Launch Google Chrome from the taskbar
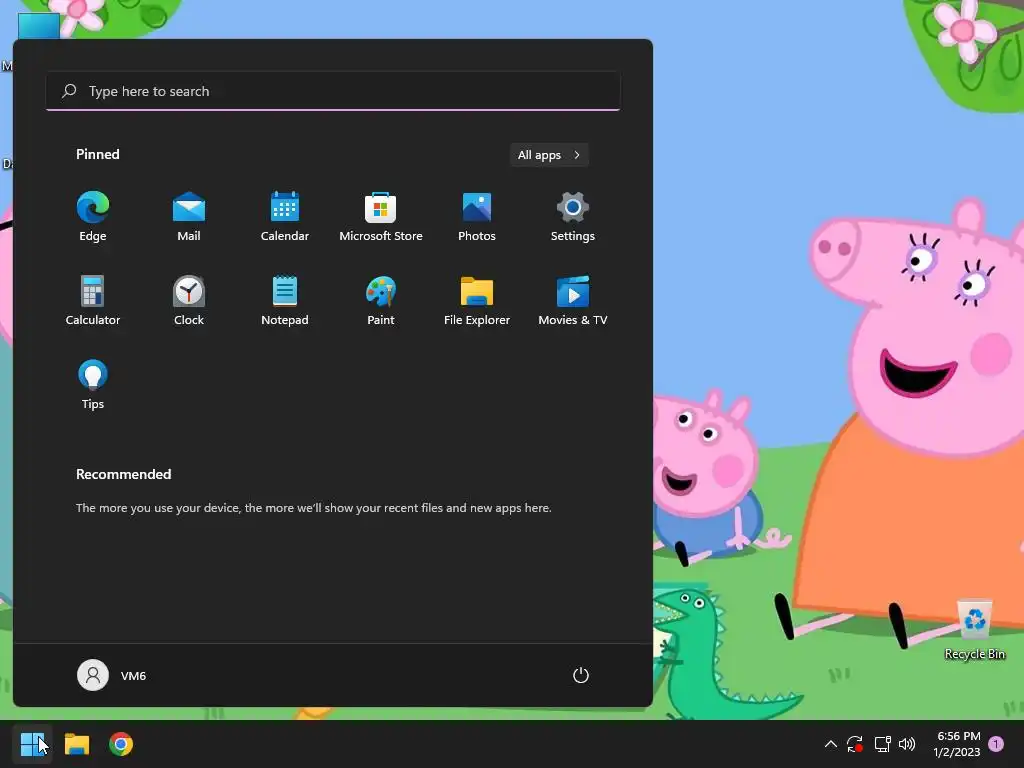The height and width of the screenshot is (768, 1024). (121, 744)
